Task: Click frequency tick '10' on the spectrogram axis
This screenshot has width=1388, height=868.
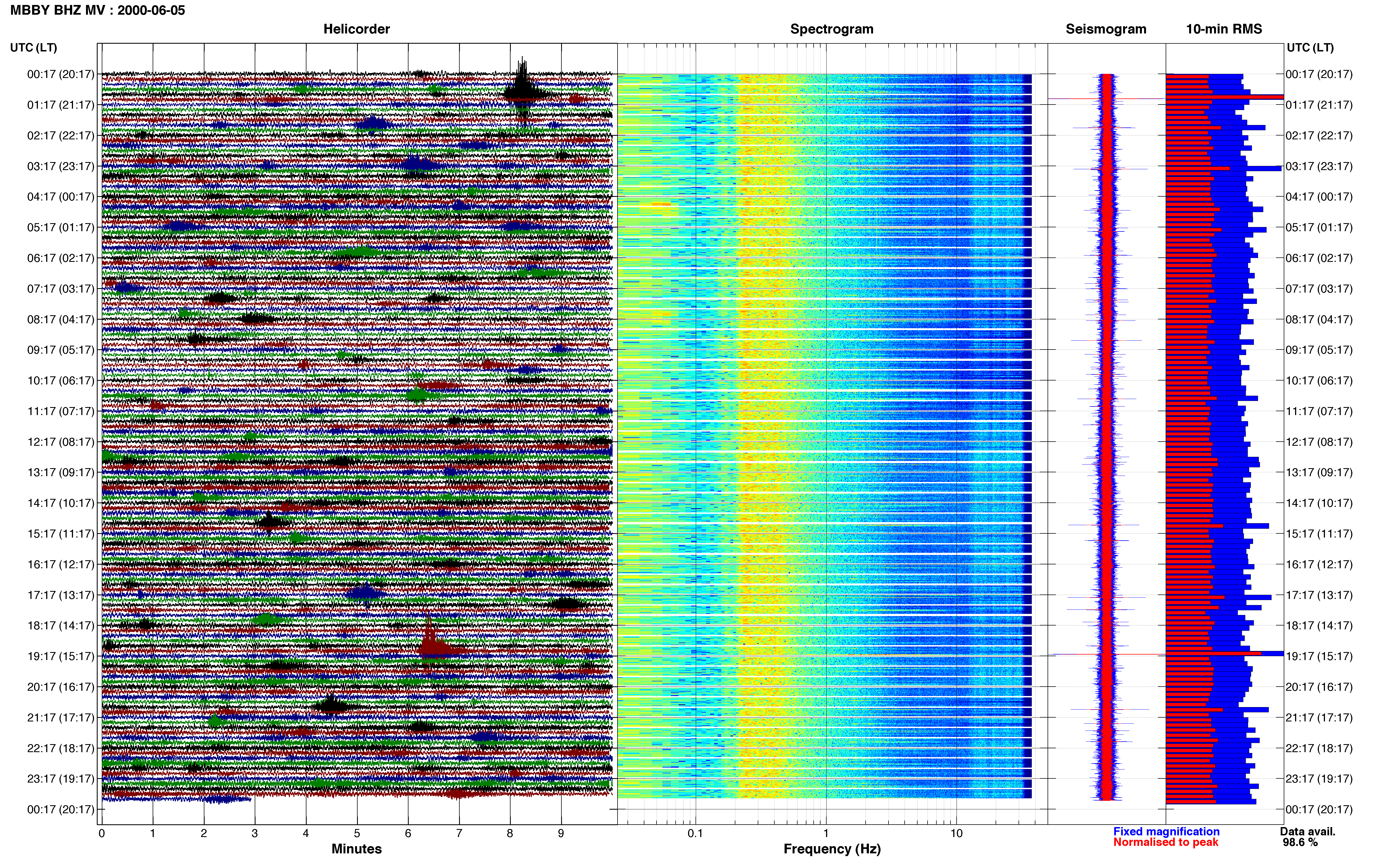Action: point(956,833)
